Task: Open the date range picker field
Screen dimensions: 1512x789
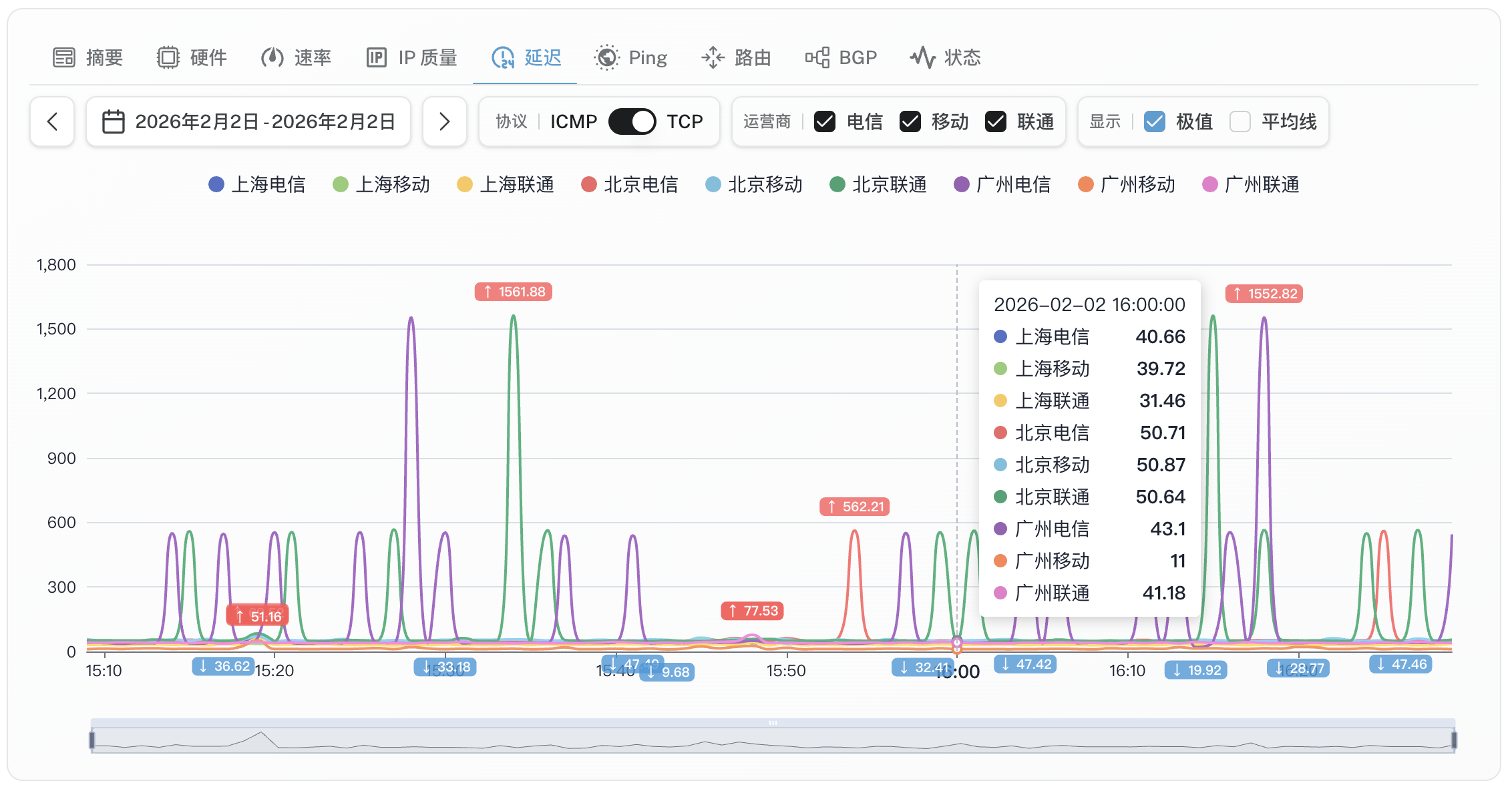Action: point(248,121)
